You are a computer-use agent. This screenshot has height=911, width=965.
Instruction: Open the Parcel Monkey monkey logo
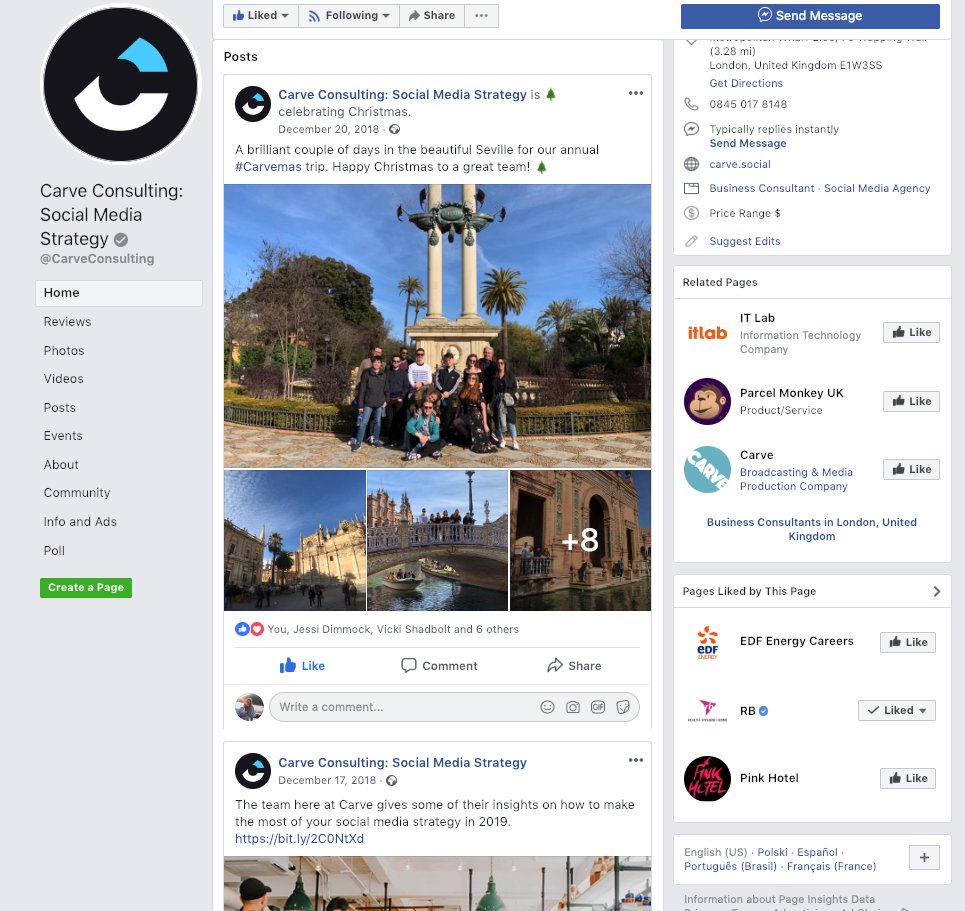tap(707, 401)
